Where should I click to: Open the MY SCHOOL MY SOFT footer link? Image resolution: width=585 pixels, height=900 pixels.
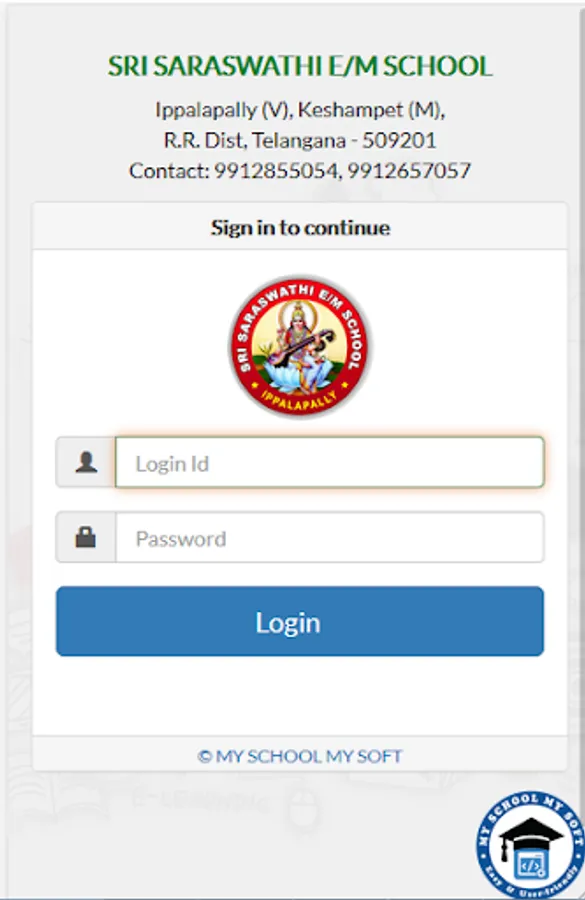(x=308, y=757)
